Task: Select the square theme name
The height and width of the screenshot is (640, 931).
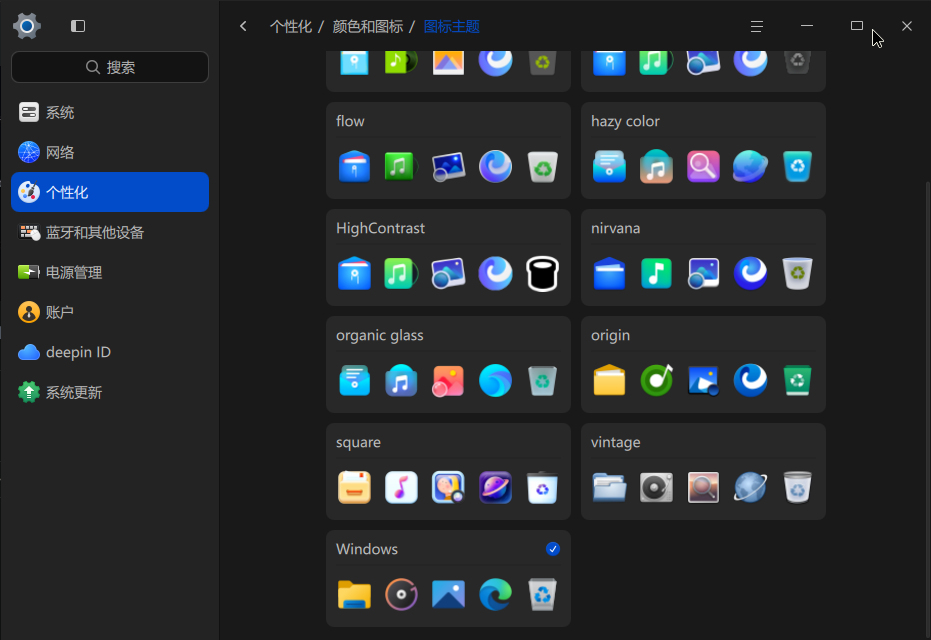Action: pos(359,442)
